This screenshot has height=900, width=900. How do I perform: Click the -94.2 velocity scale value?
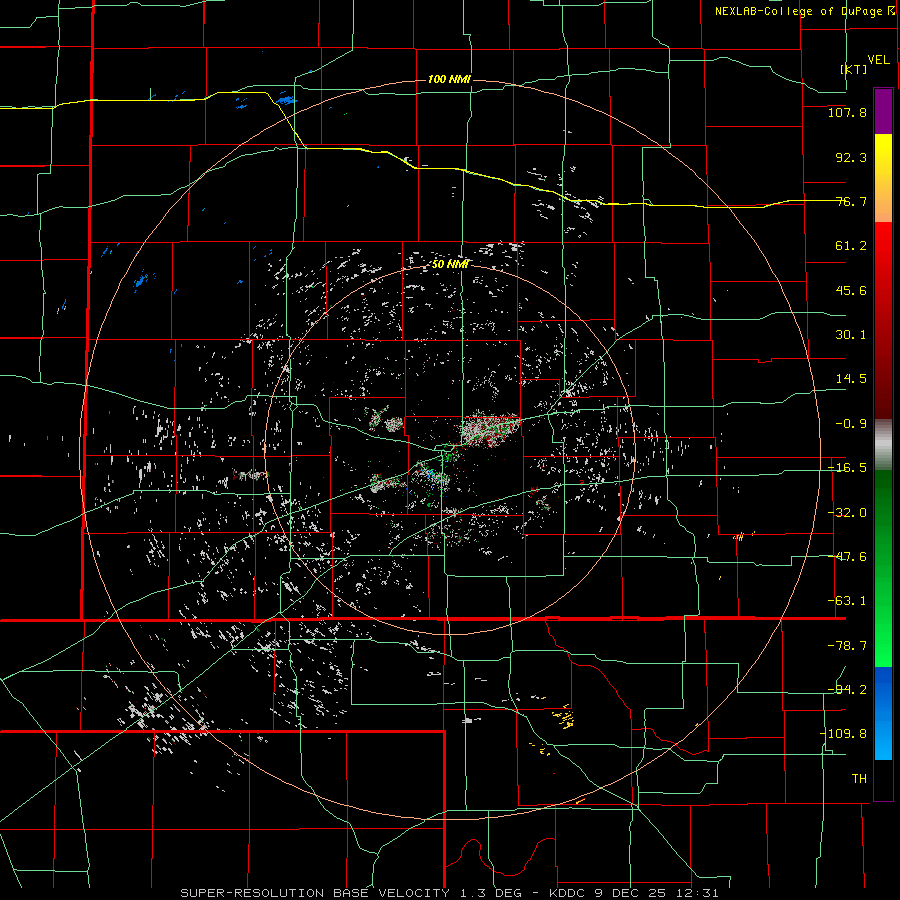[x=847, y=689]
